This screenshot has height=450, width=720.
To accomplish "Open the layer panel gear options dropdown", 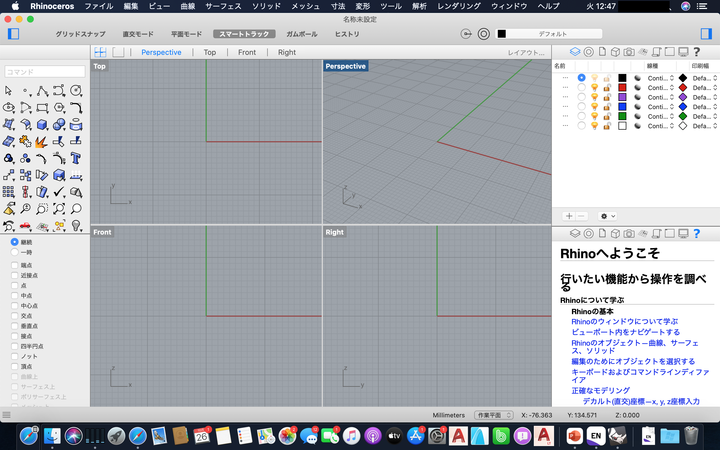I will 607,216.
